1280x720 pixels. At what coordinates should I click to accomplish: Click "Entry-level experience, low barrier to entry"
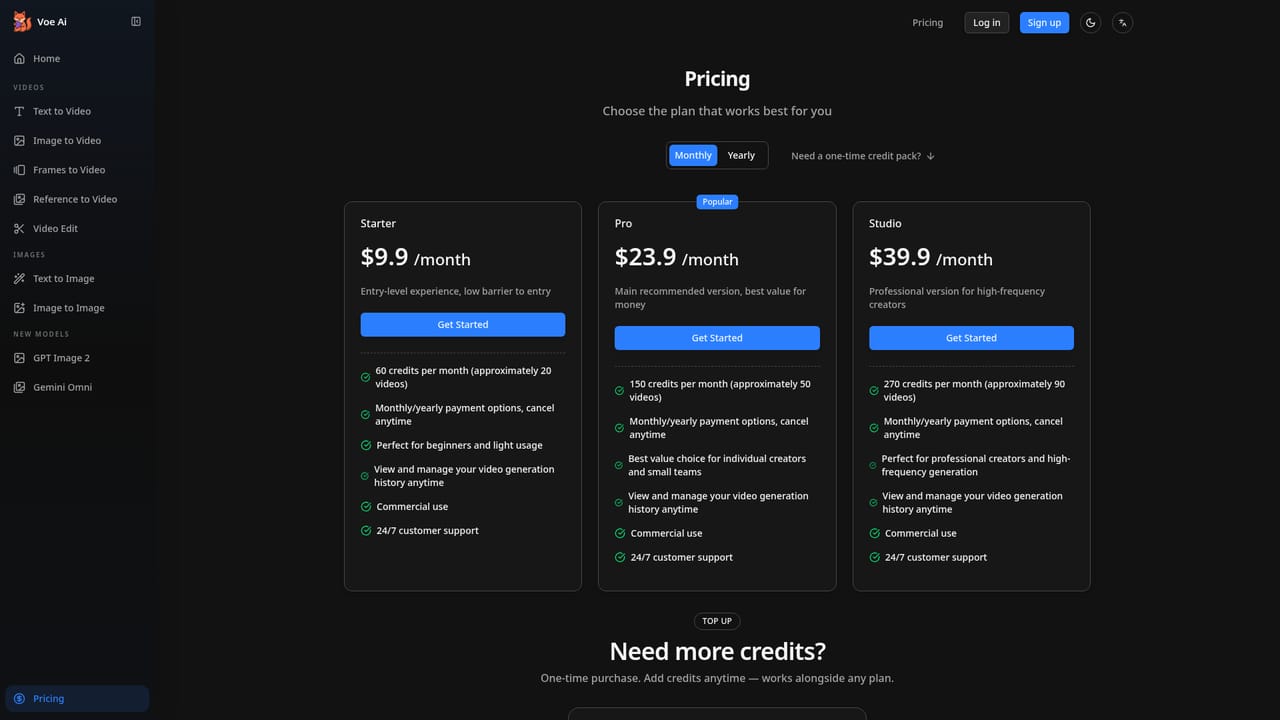click(456, 292)
